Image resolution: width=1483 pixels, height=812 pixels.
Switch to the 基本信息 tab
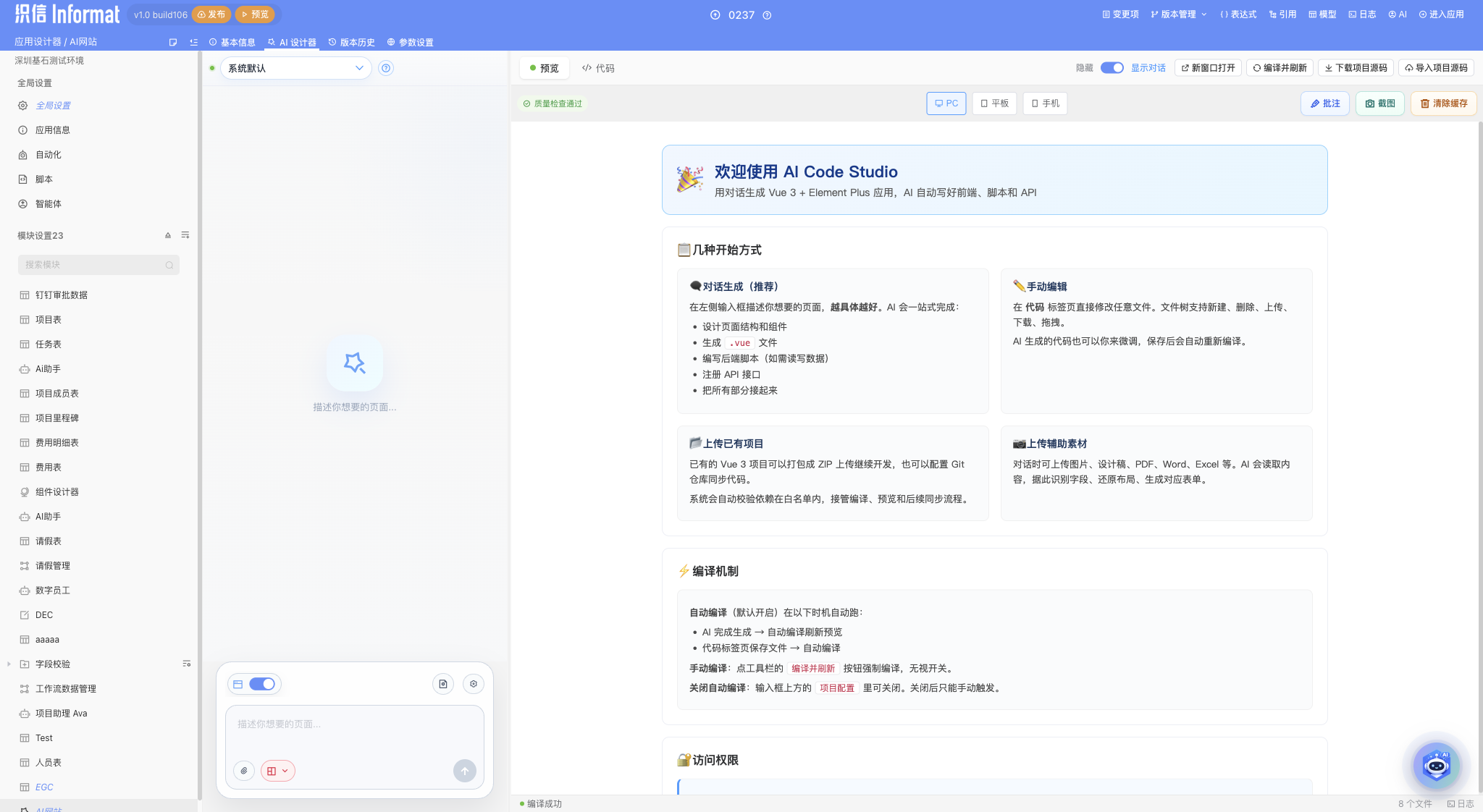(232, 43)
